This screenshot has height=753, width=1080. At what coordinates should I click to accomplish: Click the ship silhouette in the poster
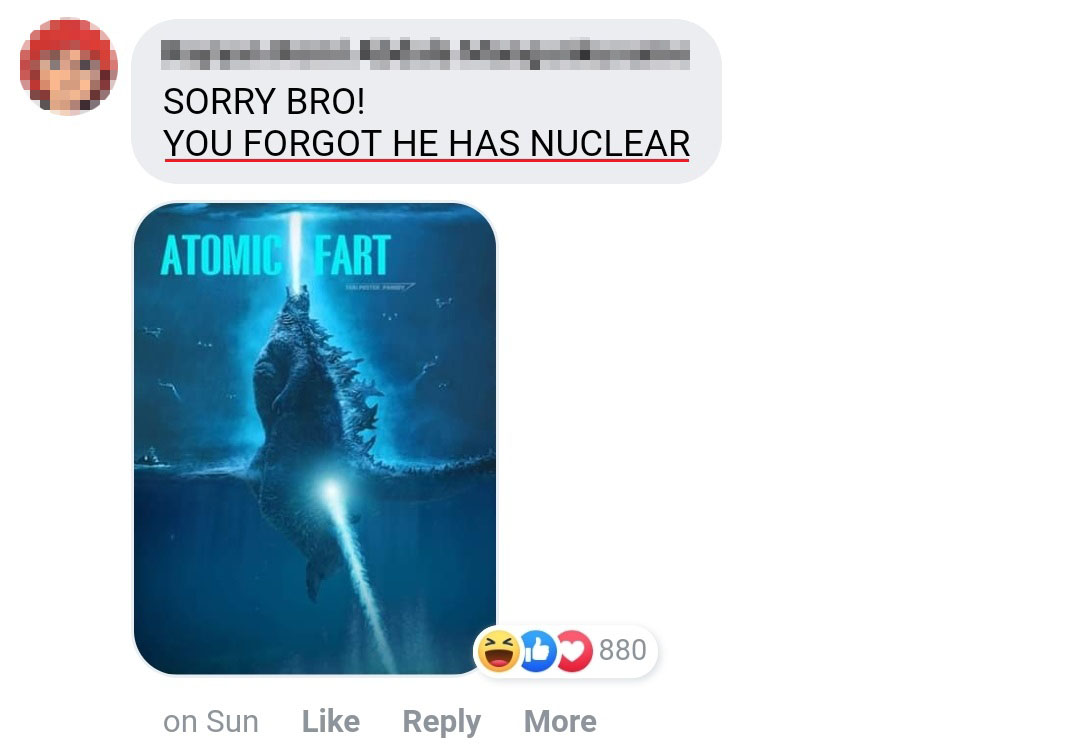(150, 457)
